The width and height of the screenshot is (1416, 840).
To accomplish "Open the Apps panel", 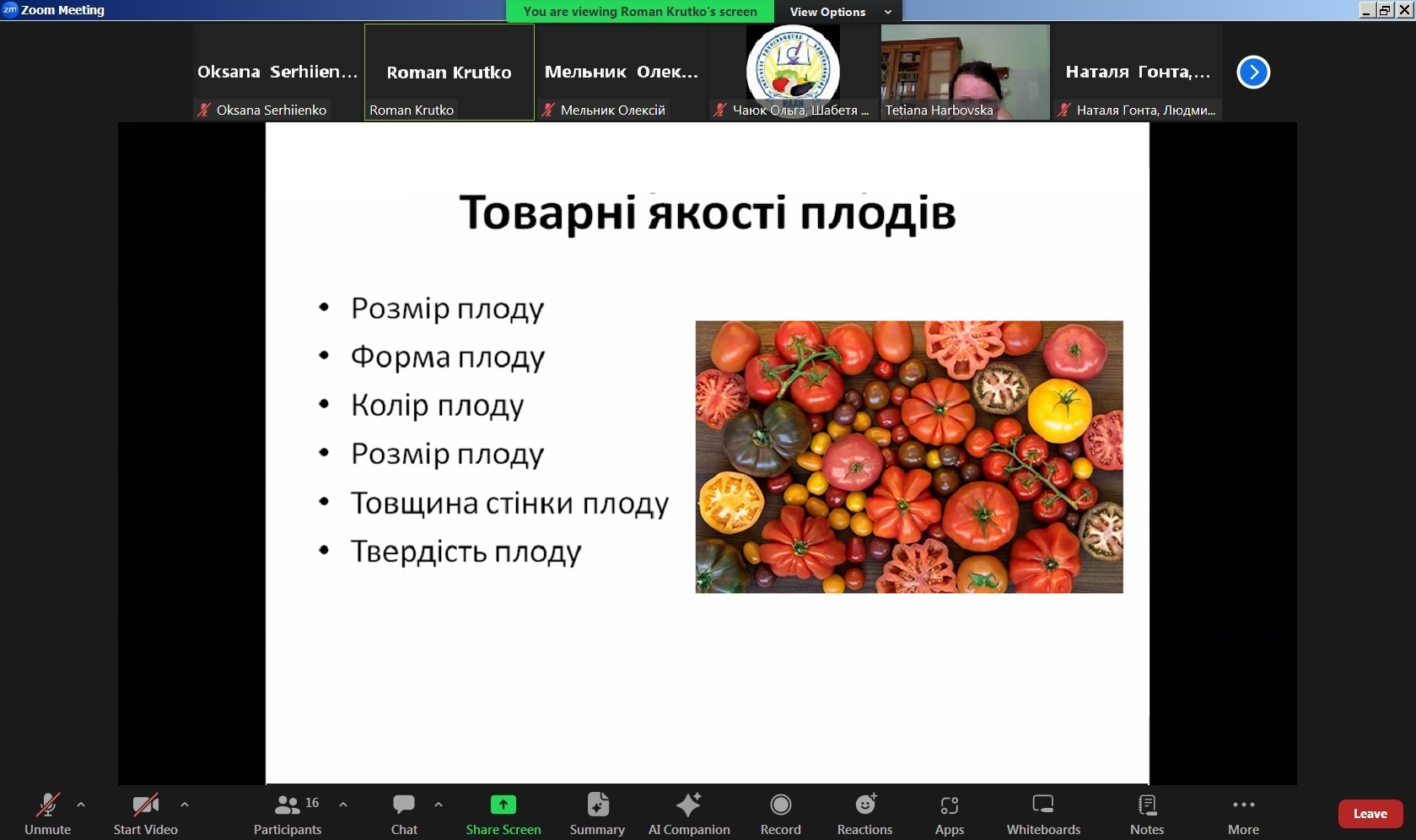I will click(x=950, y=815).
